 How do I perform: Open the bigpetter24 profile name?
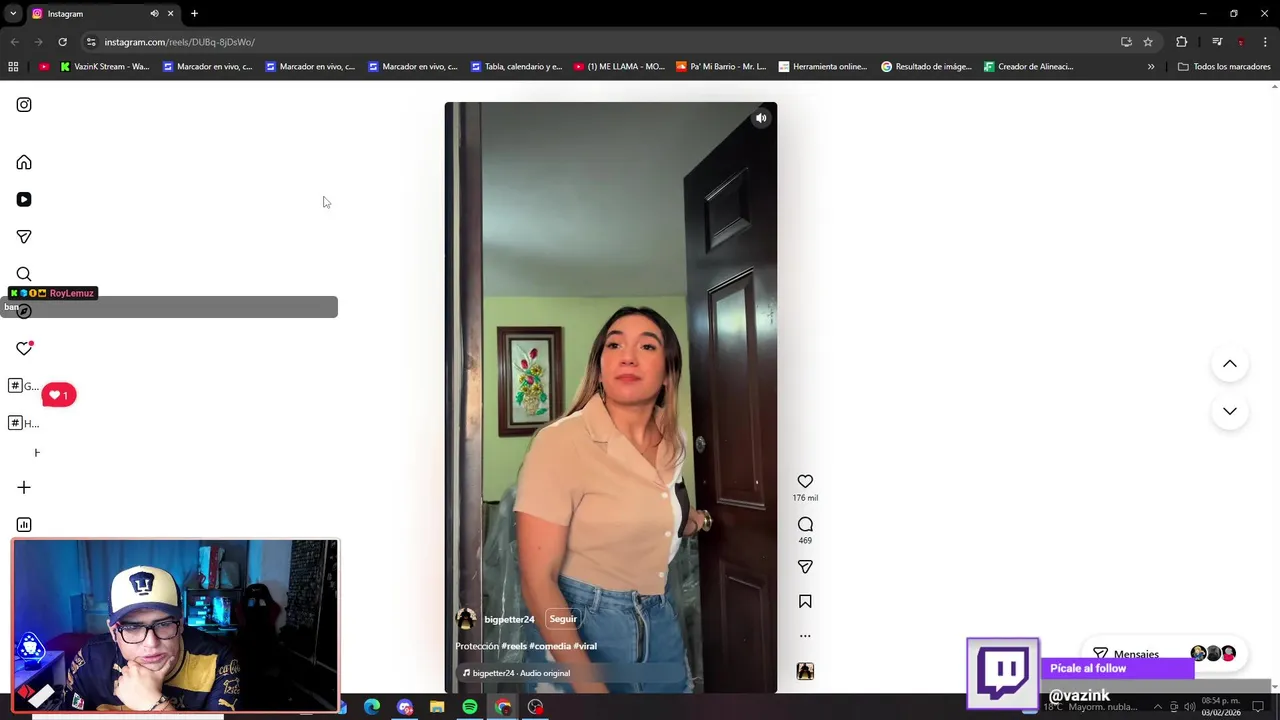(509, 620)
